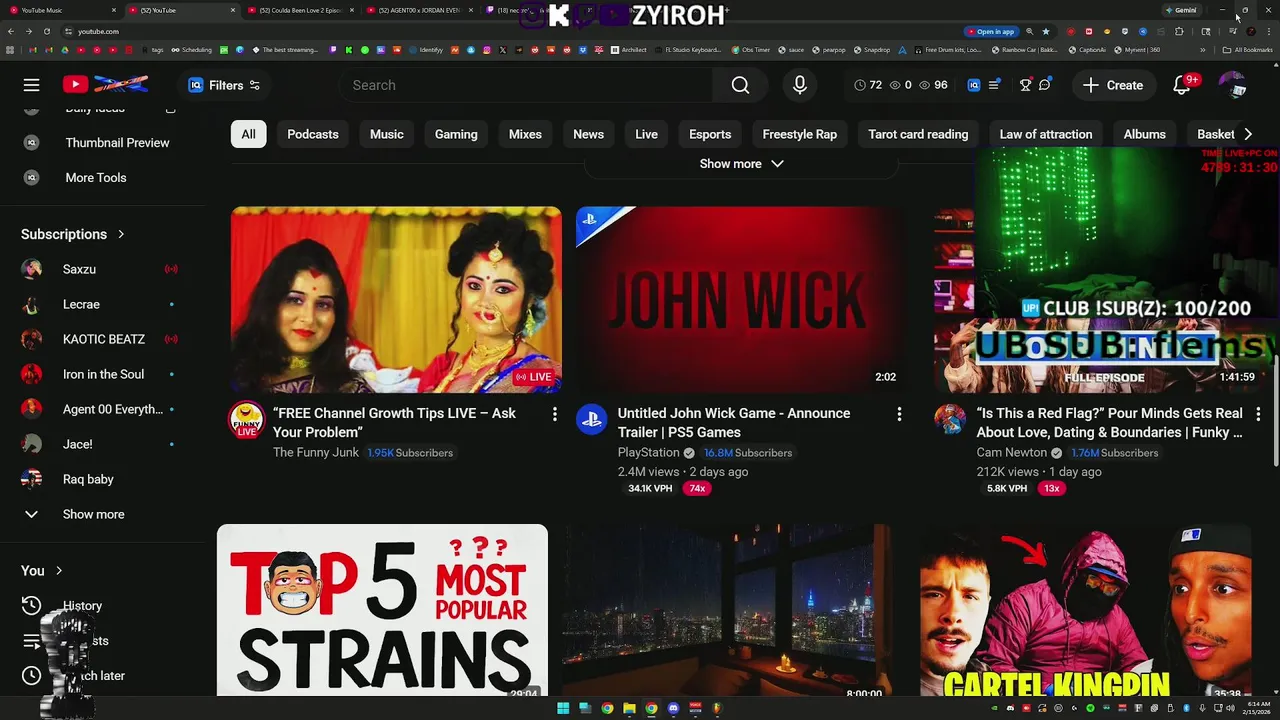Open the Cam Newton channel name
The width and height of the screenshot is (1280, 720).
(x=1012, y=453)
